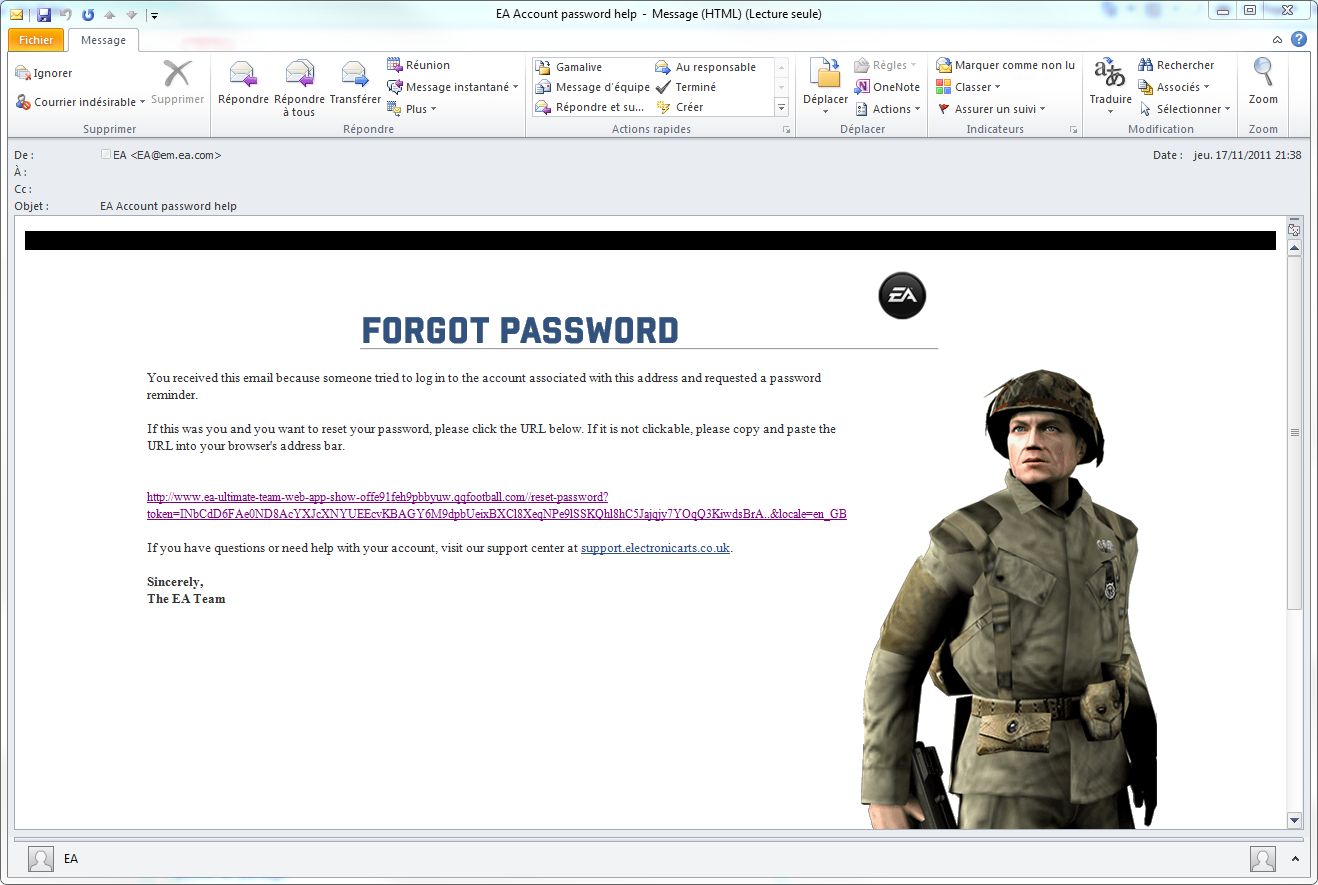The image size is (1318, 885).
Task: Select the Message ribbon tab
Action: tap(103, 40)
